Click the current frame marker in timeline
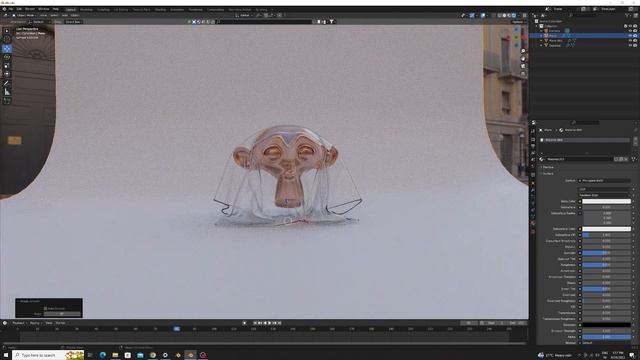This screenshot has height=360, width=640. [176, 329]
